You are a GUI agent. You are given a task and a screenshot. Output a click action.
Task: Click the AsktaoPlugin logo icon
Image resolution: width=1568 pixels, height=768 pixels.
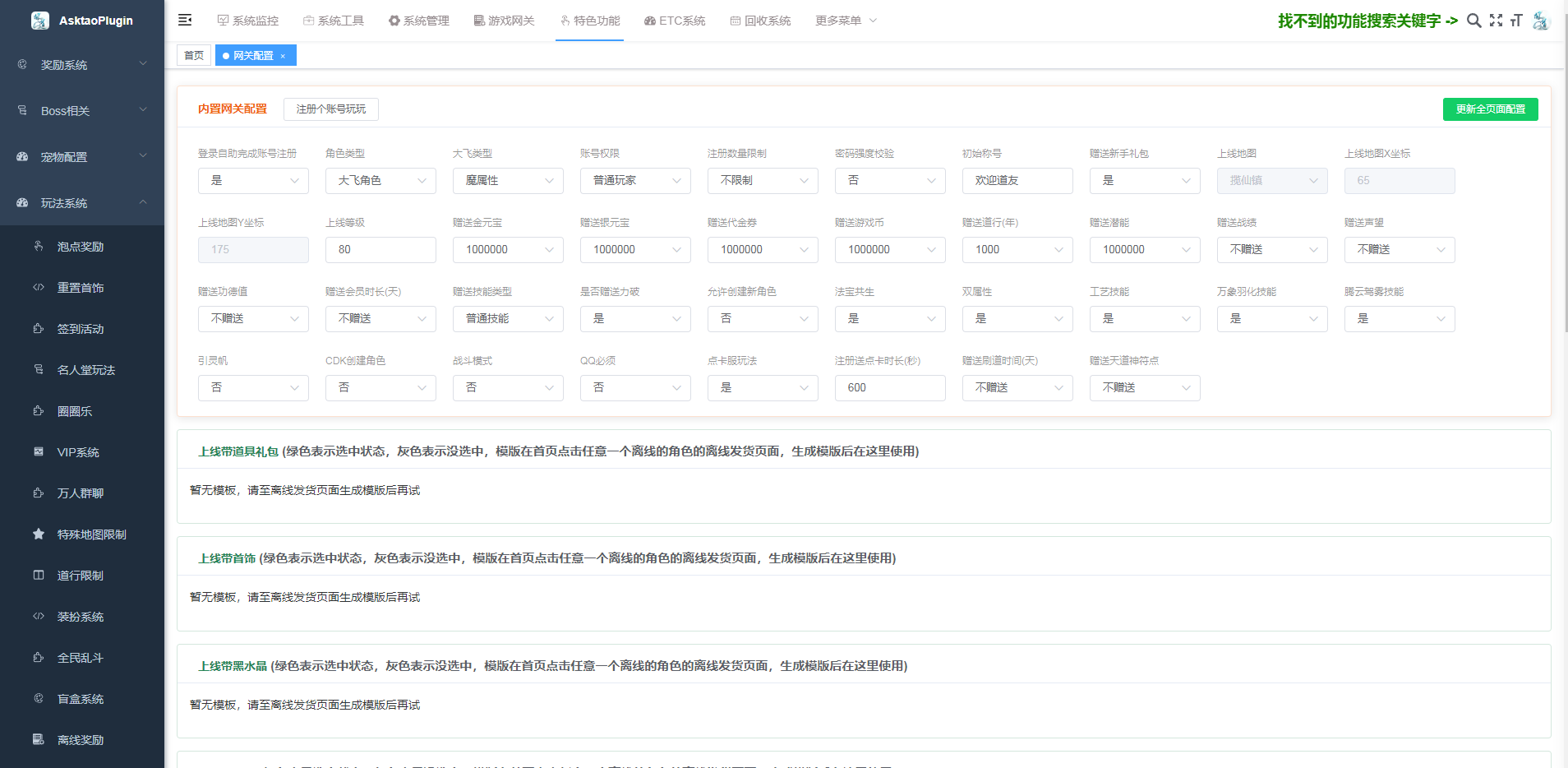[39, 21]
